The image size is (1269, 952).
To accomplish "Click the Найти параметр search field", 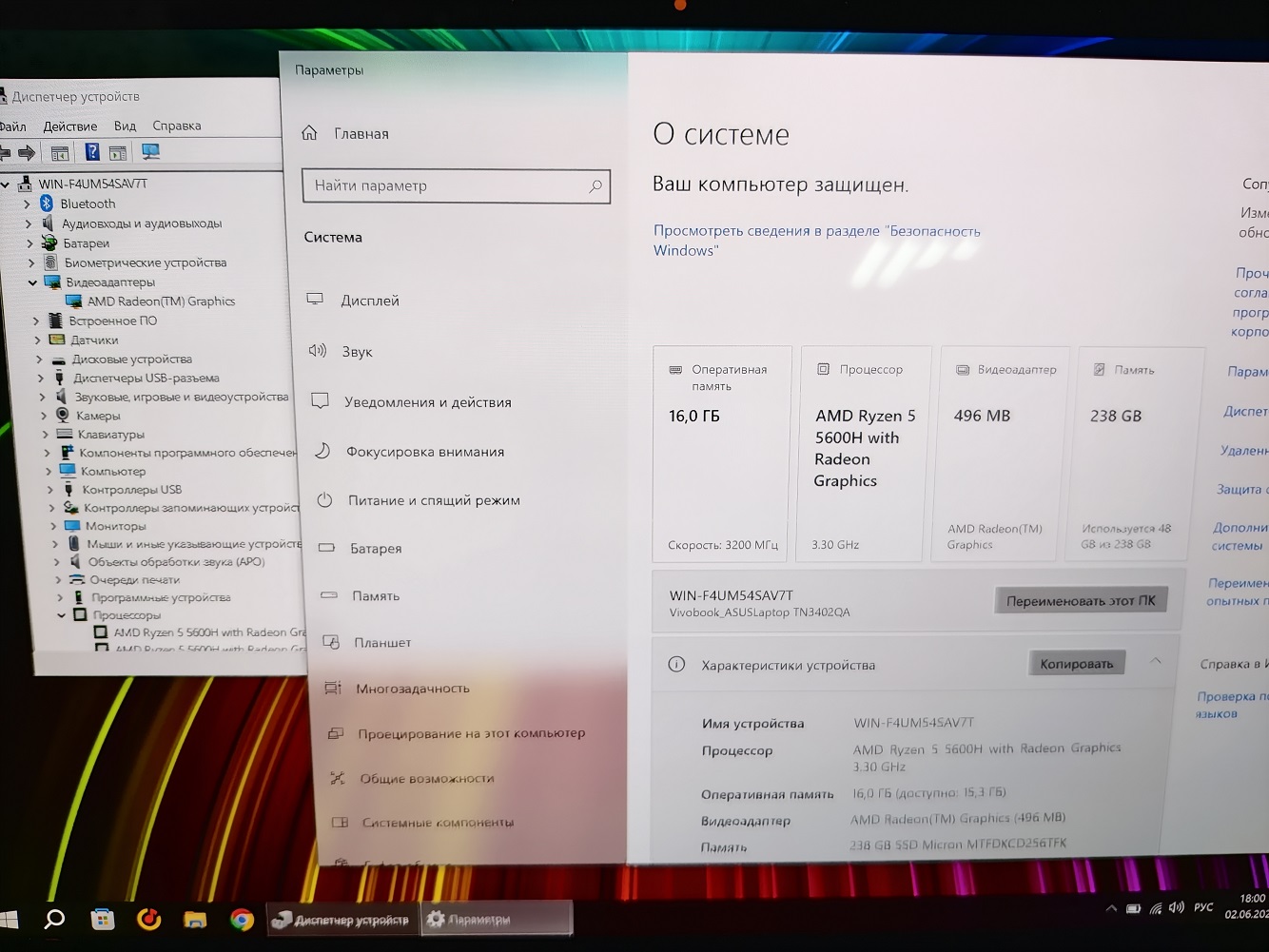I will tap(456, 185).
